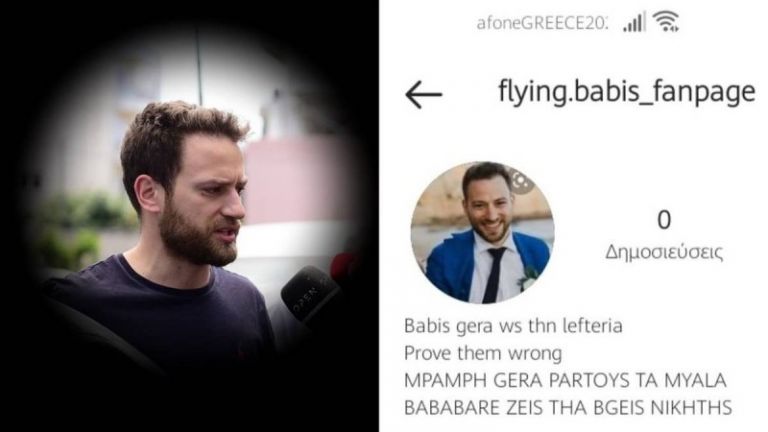Tap the back arrow icon
This screenshot has width=768, height=432.
click(424, 95)
